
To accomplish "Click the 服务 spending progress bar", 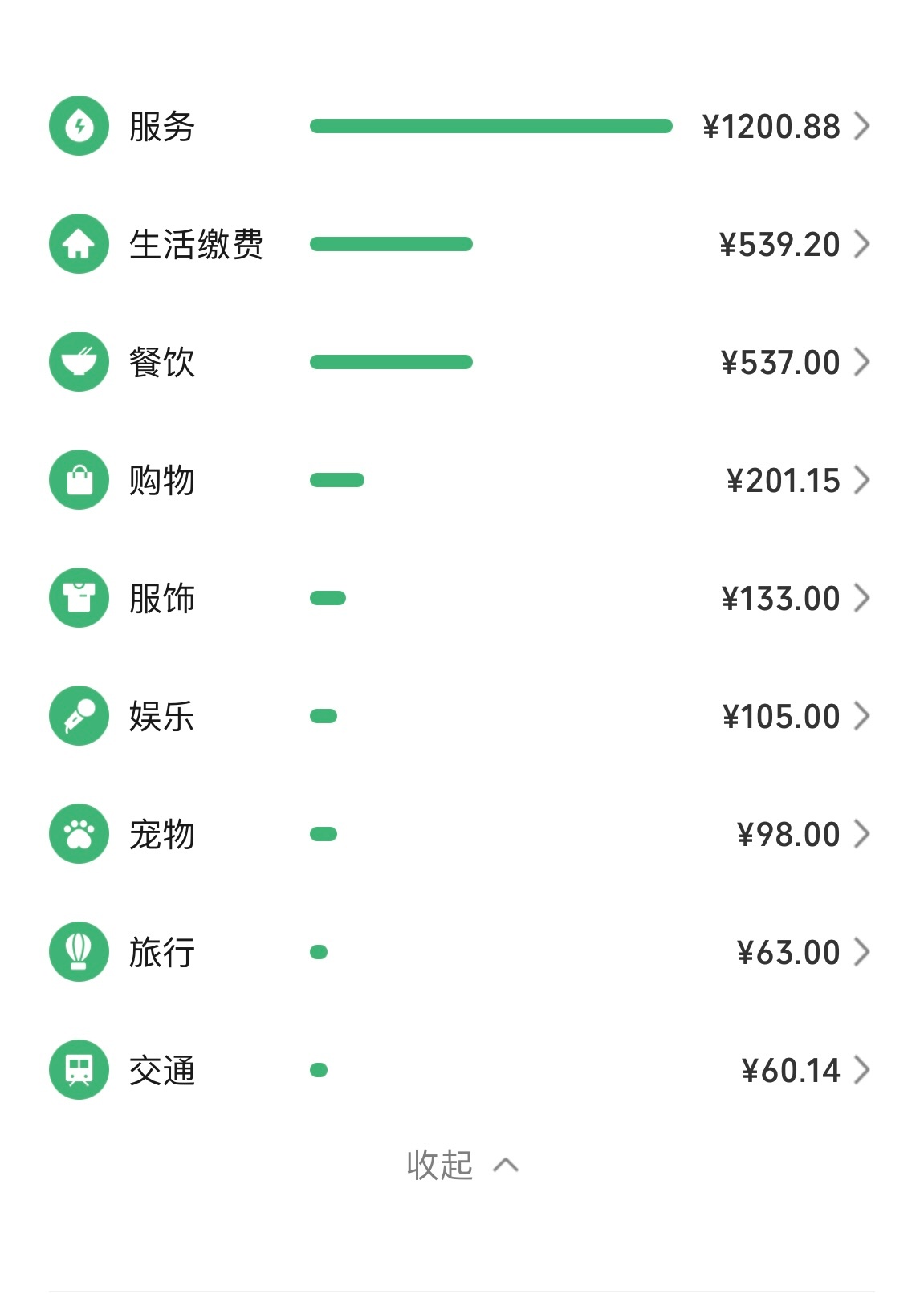I will pos(490,126).
